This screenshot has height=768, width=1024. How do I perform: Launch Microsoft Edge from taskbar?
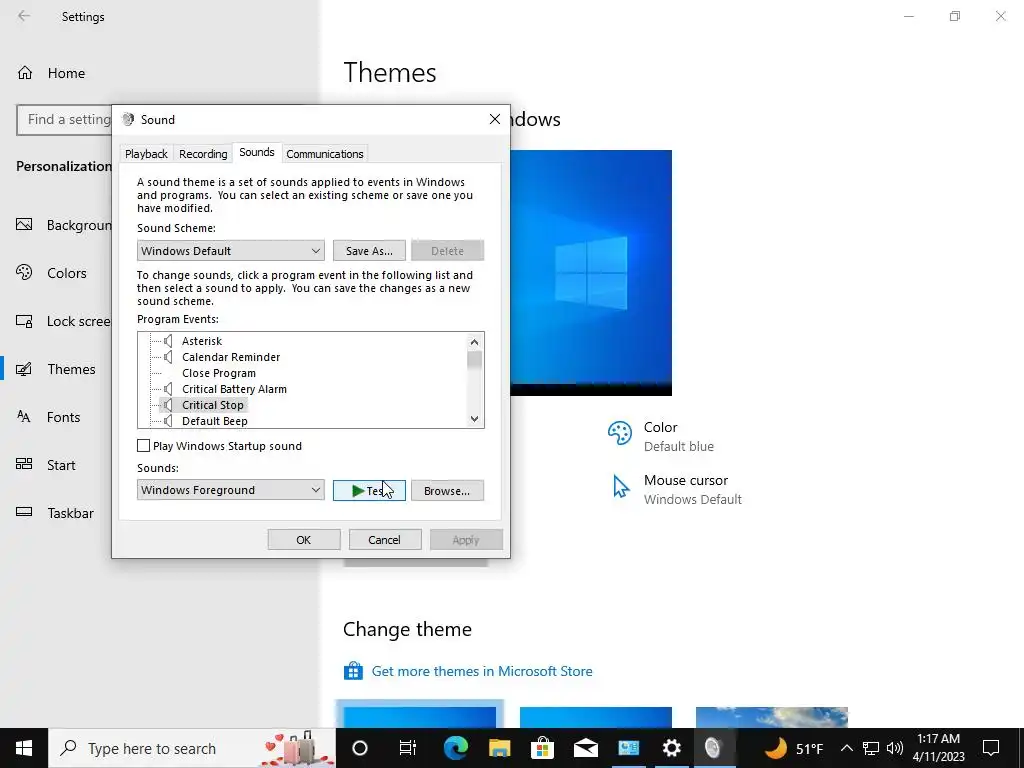[456, 748]
